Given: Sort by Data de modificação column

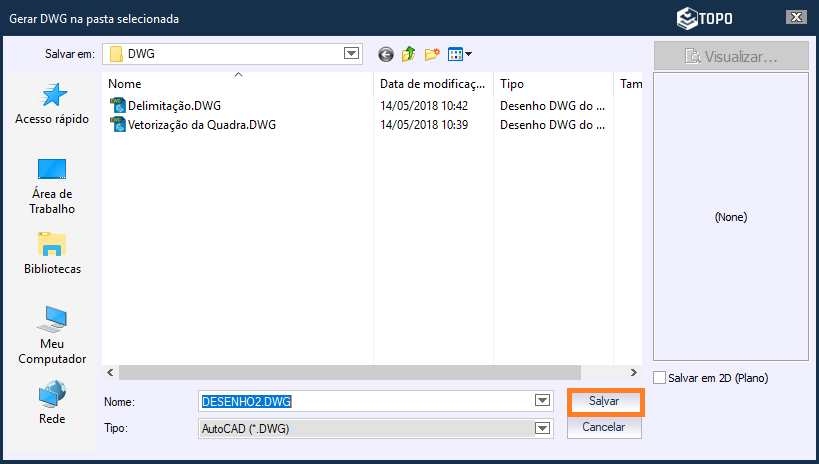Looking at the screenshot, I should coord(432,84).
